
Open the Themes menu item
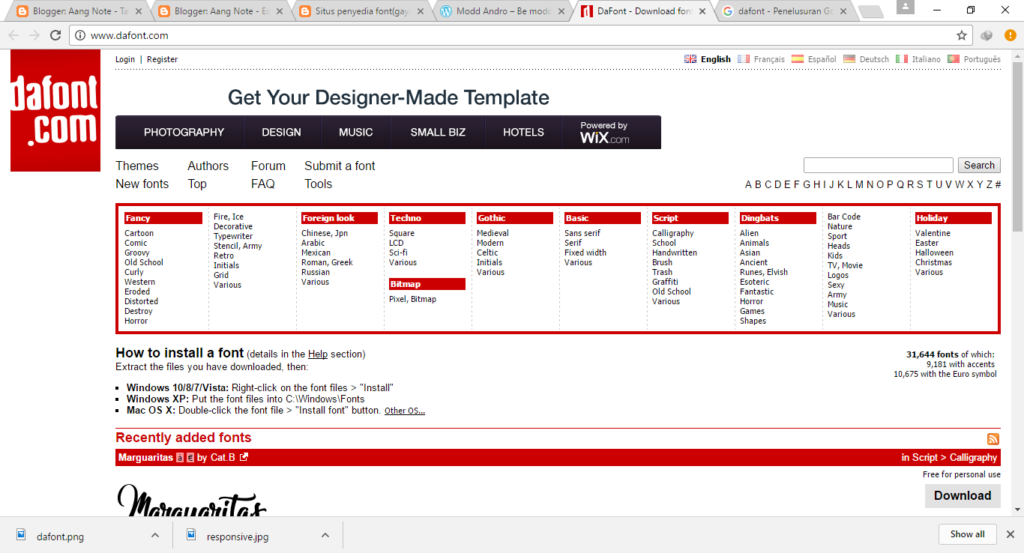tap(137, 166)
